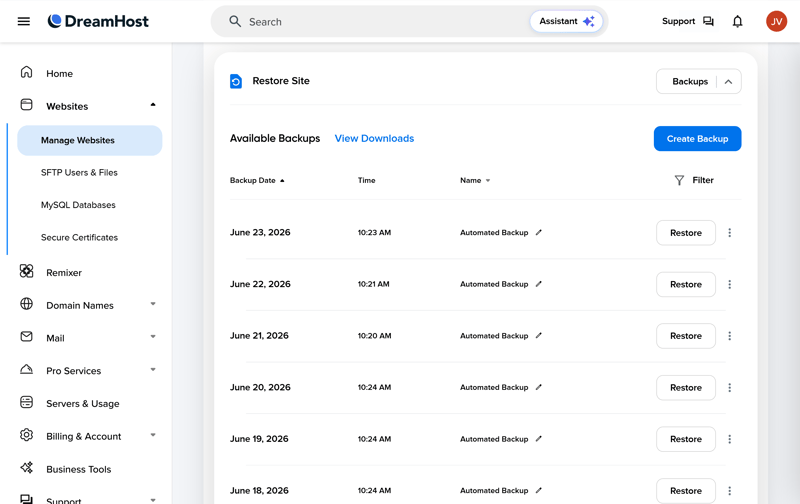
Task: Restore the June 19, 2026 backup
Action: pos(686,439)
